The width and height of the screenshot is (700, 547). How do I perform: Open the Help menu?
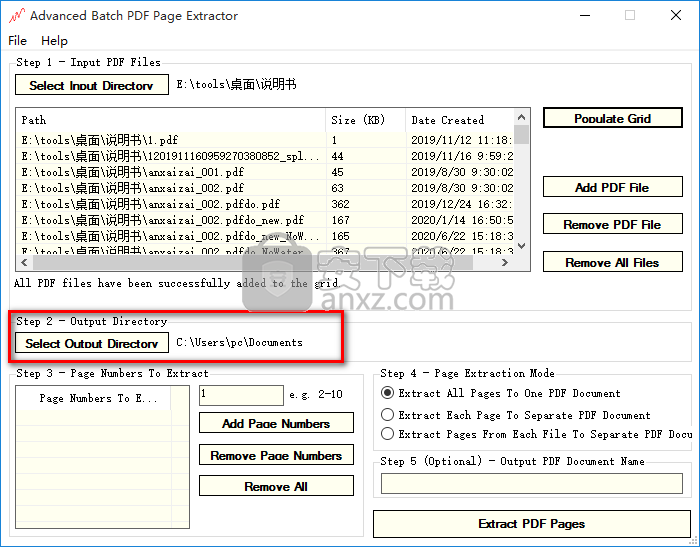click(54, 41)
